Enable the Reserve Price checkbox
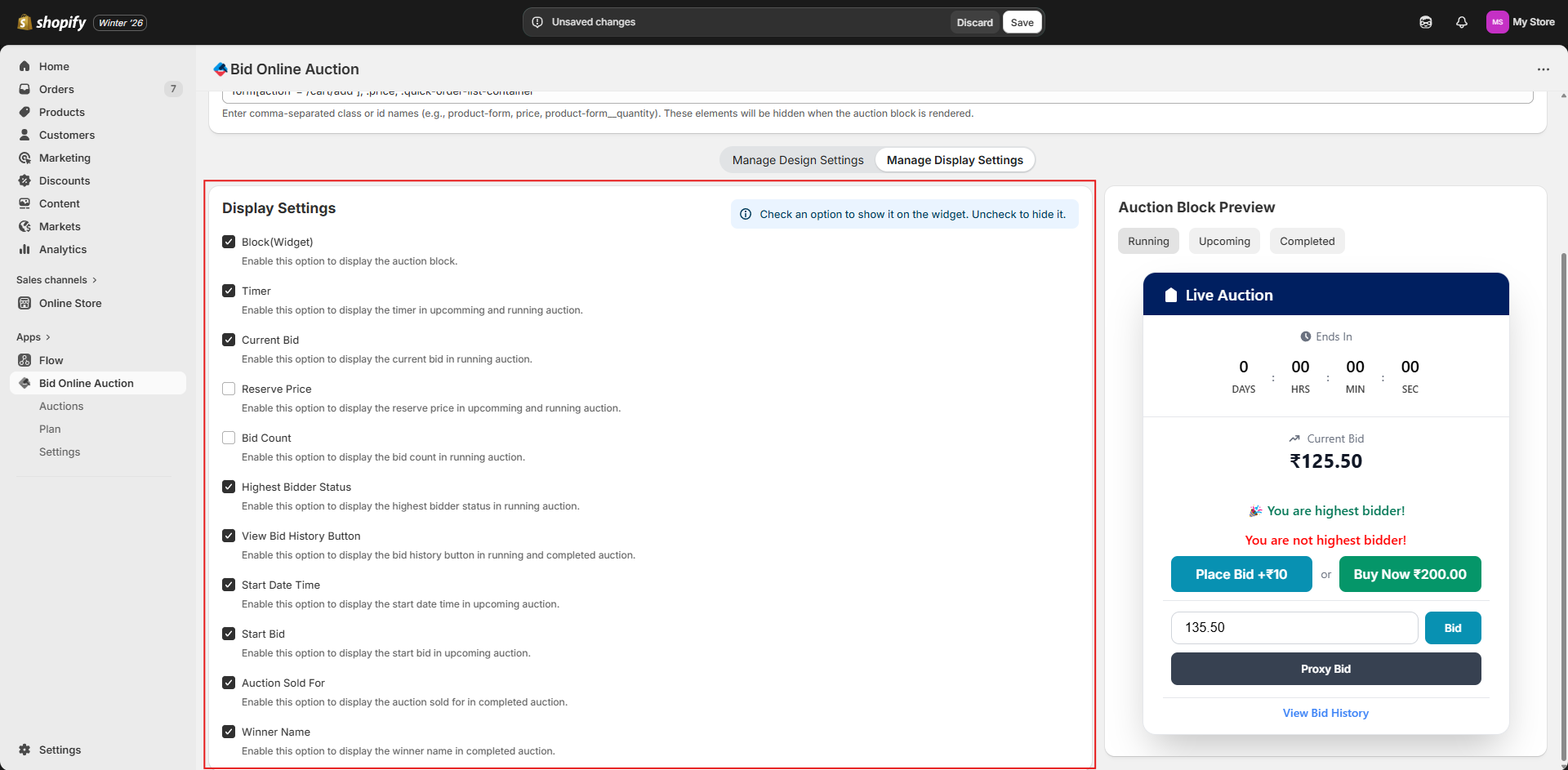 [229, 389]
